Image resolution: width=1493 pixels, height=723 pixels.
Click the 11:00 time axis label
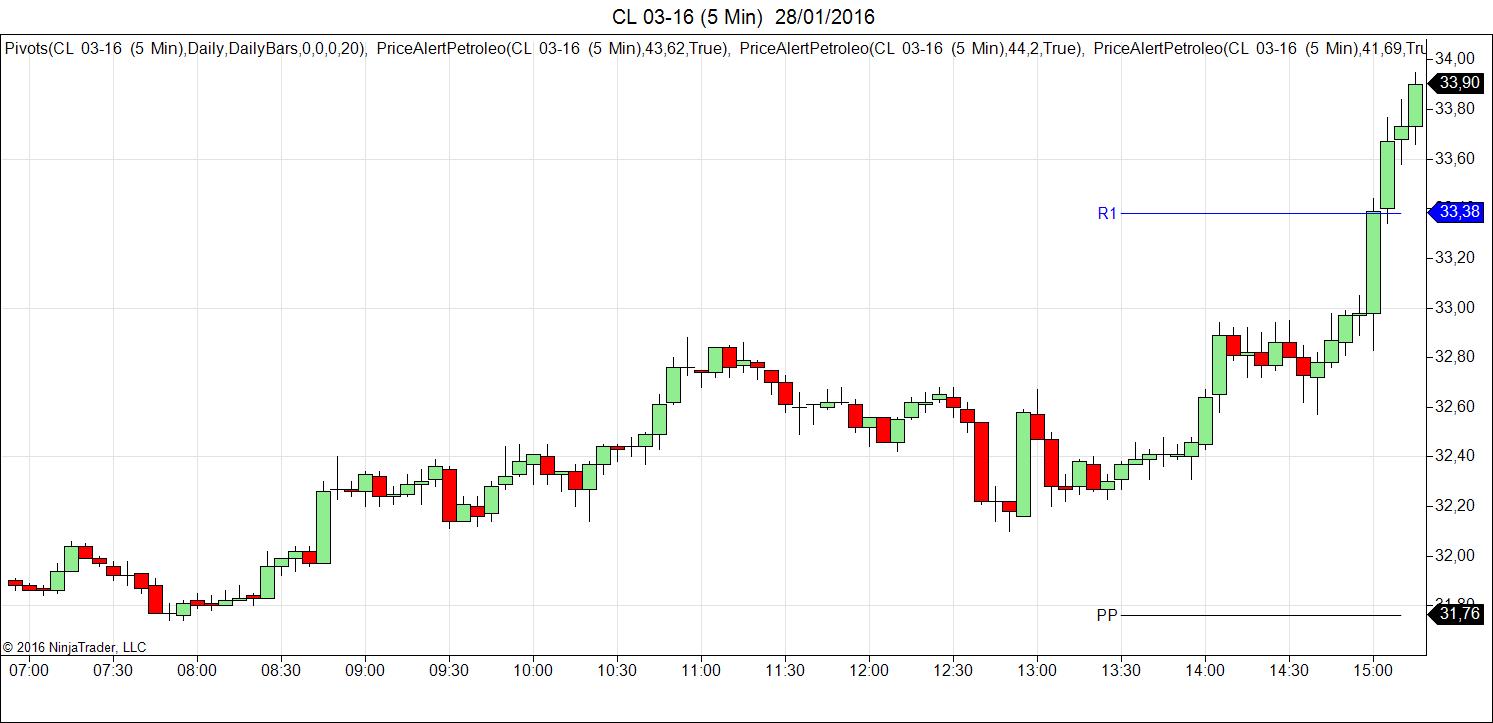point(700,670)
